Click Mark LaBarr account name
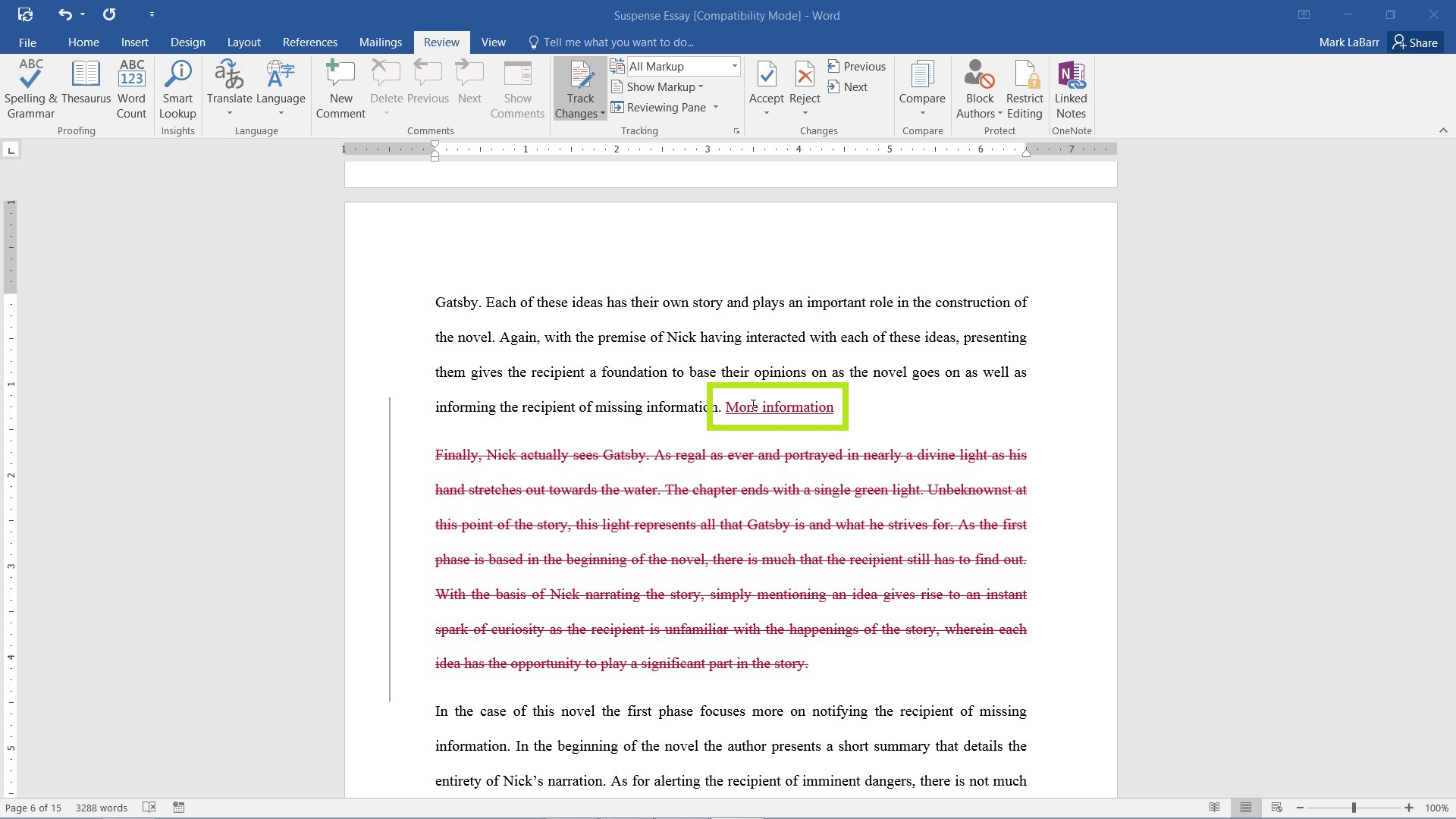1456x819 pixels. (1348, 42)
